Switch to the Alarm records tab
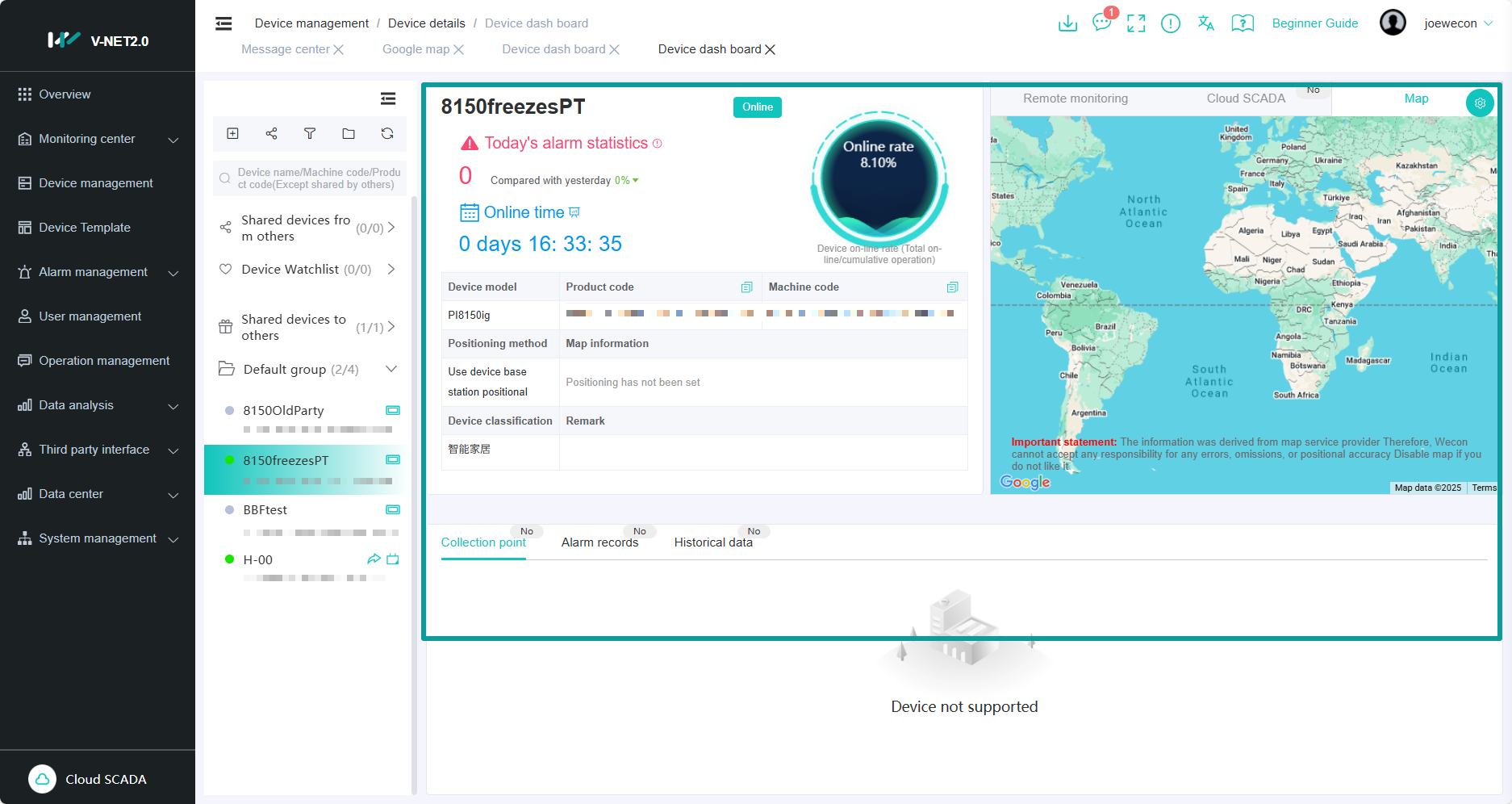1512x804 pixels. [599, 542]
